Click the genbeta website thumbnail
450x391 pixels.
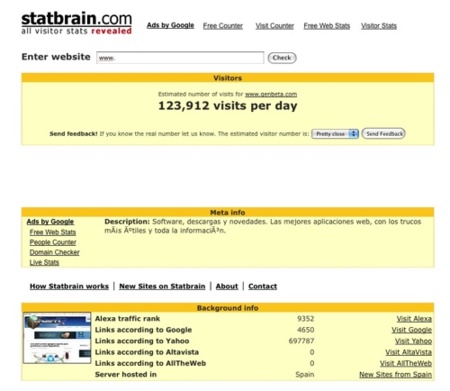click(57, 338)
